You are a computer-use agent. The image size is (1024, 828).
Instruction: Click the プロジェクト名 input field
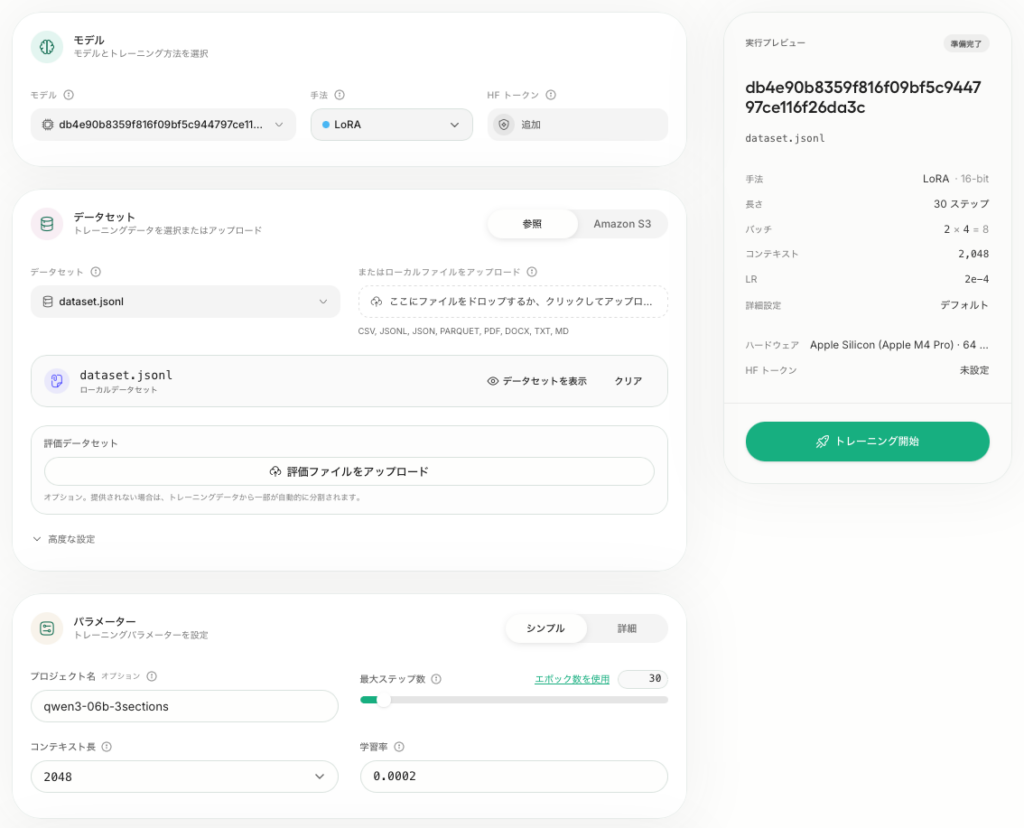tap(184, 707)
